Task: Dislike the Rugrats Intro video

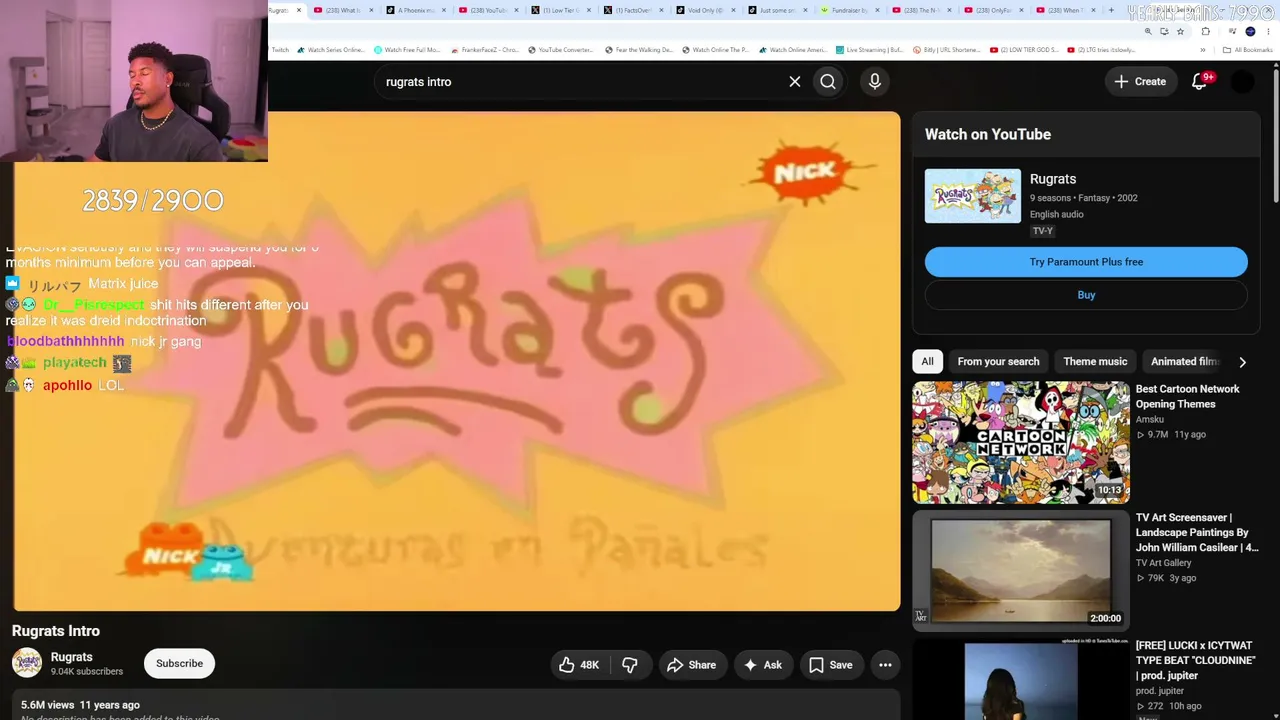Action: (x=630, y=665)
